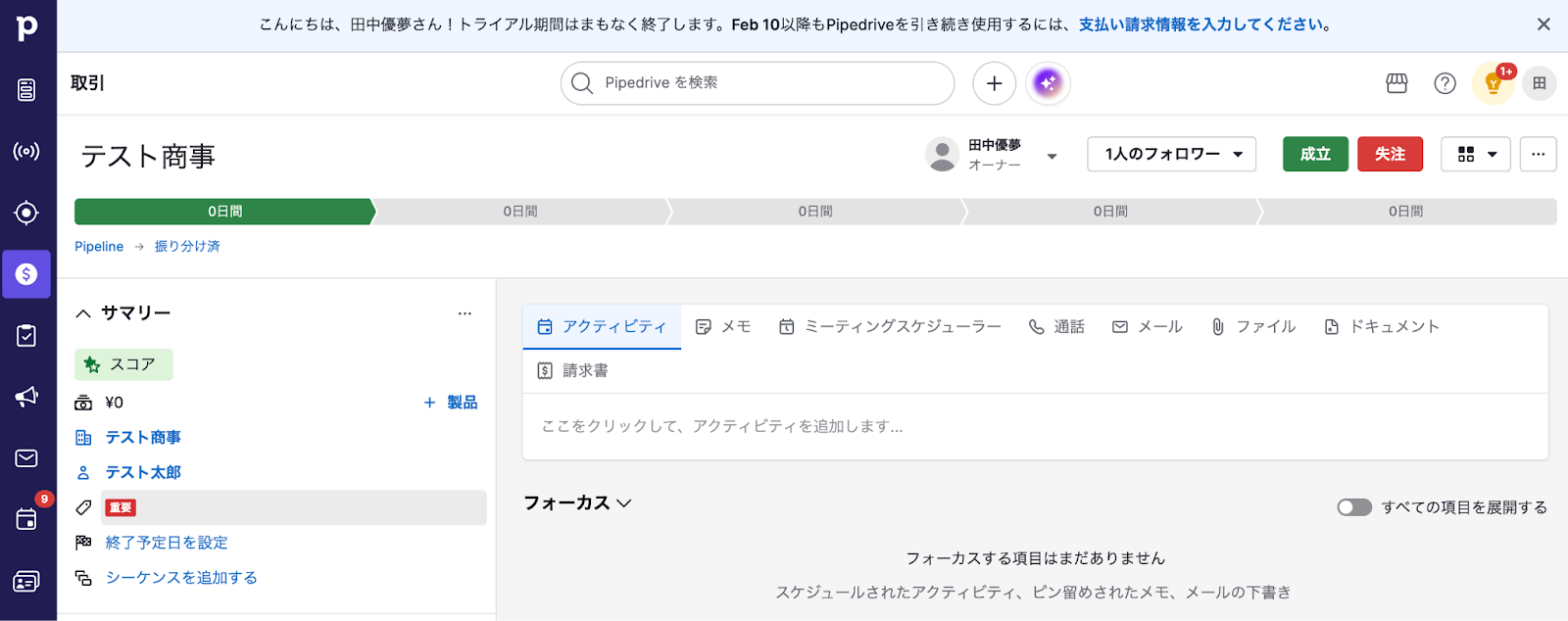Add a 製品 to the deal
Viewport: 1568px width, 621px height.
pyautogui.click(x=451, y=403)
